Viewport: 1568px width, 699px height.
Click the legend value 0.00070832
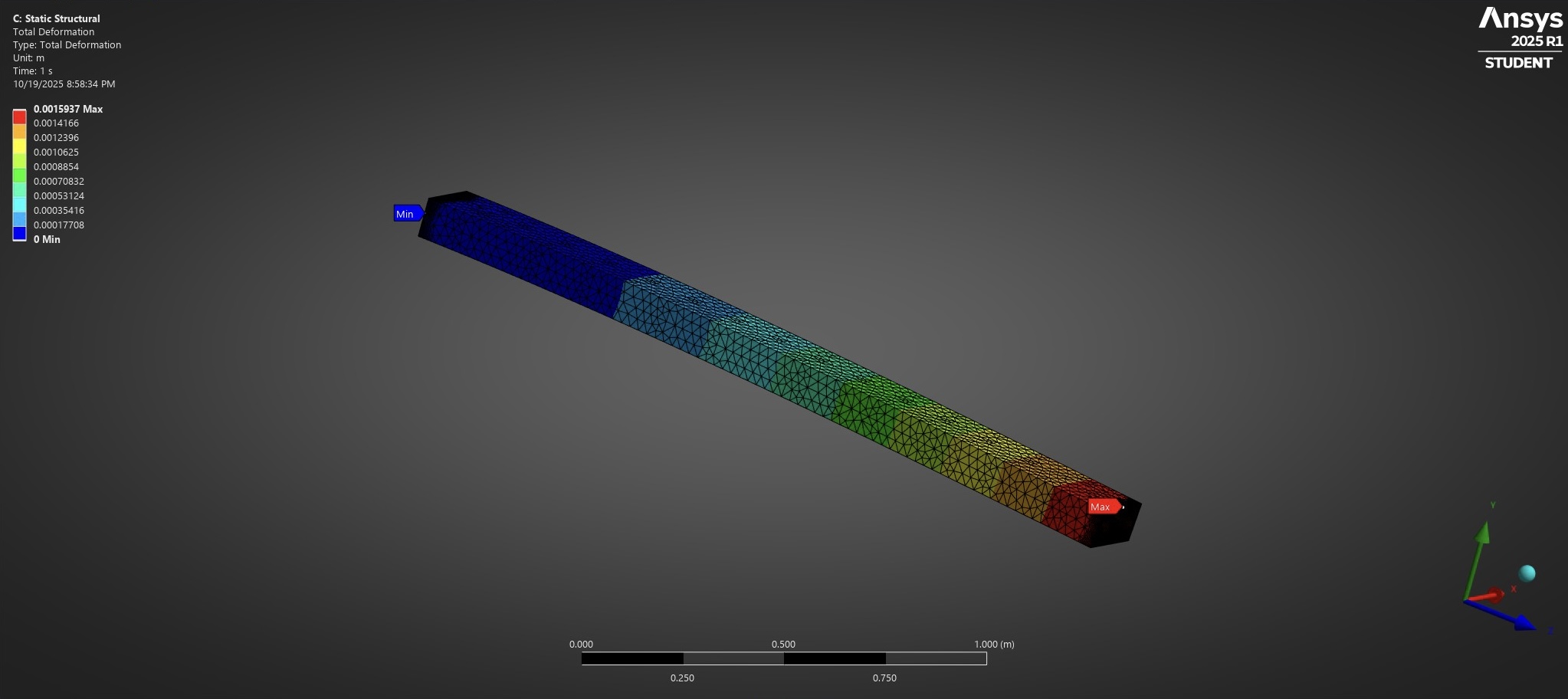tap(59, 182)
